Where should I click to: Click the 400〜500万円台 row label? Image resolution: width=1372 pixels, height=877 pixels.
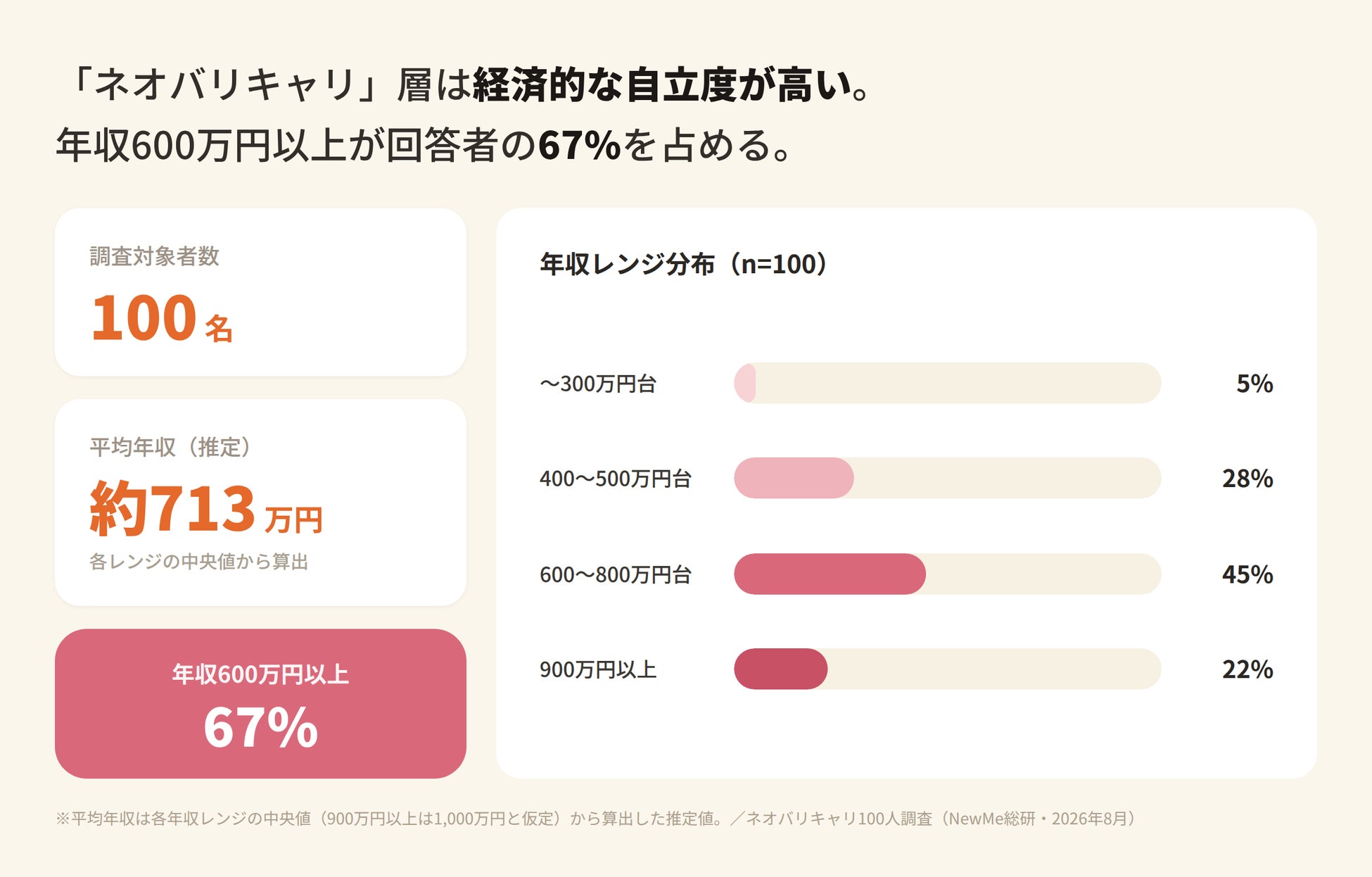pos(616,479)
